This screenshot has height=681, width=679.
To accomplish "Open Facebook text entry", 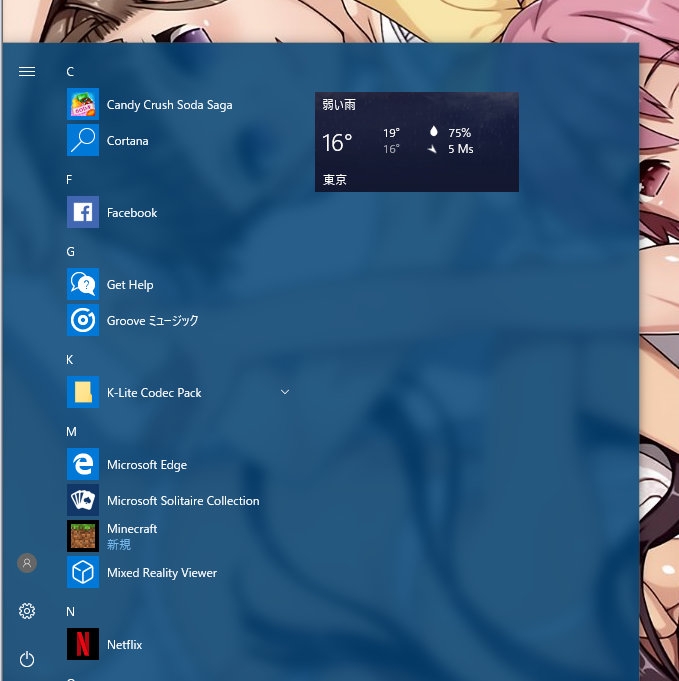I will 132,213.
